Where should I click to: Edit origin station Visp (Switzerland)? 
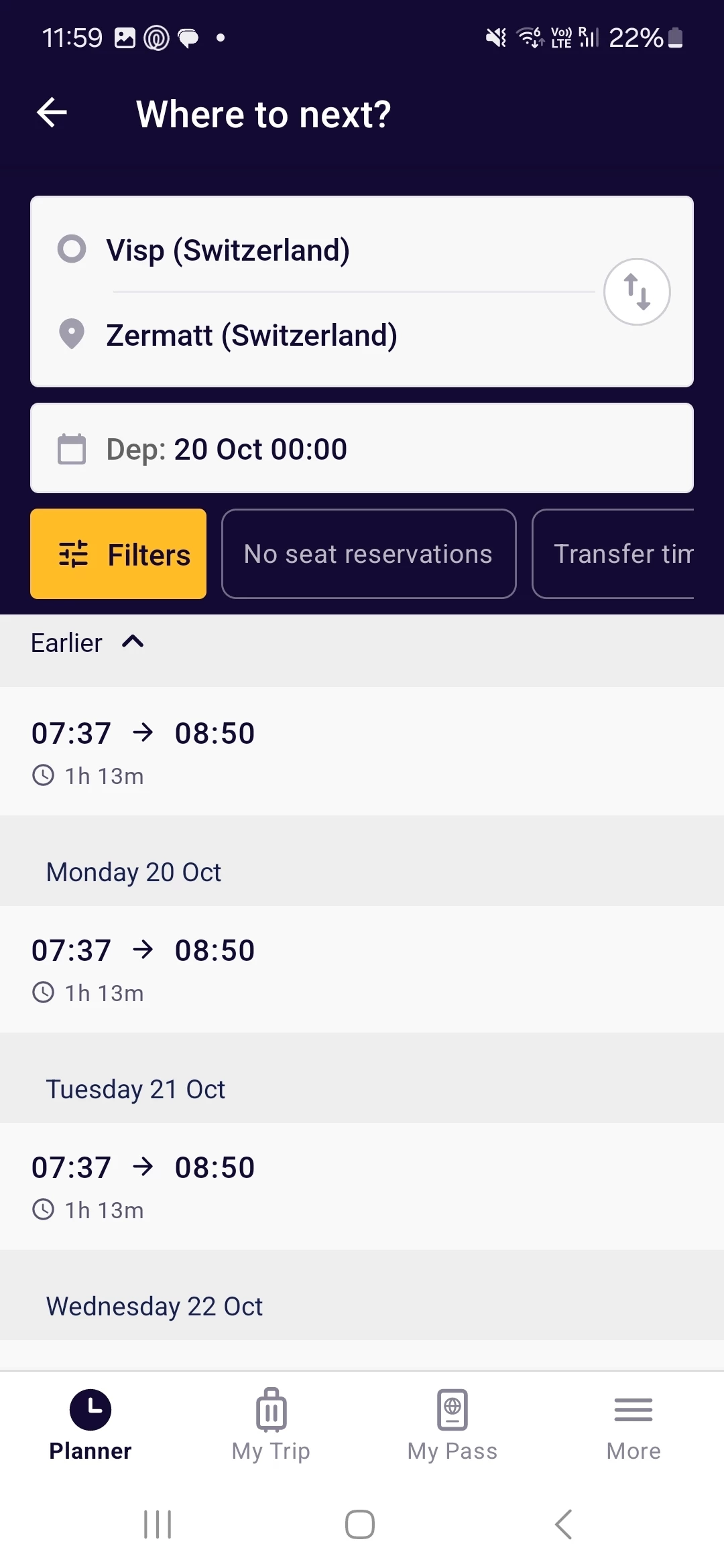click(228, 251)
